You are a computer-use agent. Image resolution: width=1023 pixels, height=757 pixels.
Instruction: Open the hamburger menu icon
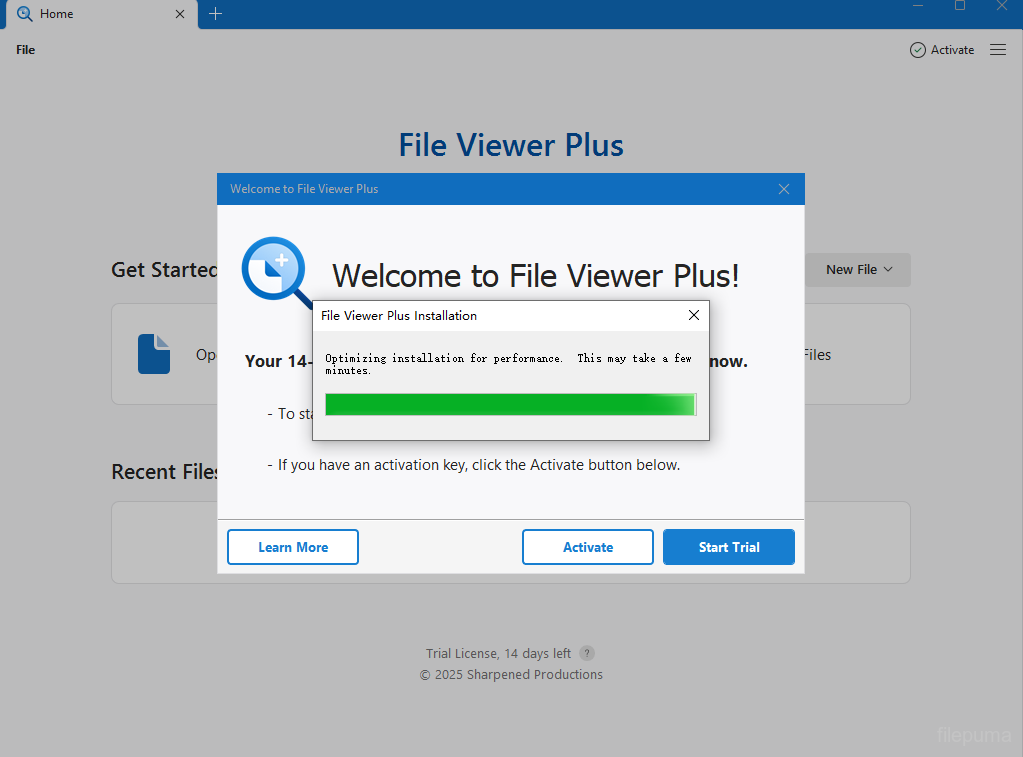(x=997, y=50)
